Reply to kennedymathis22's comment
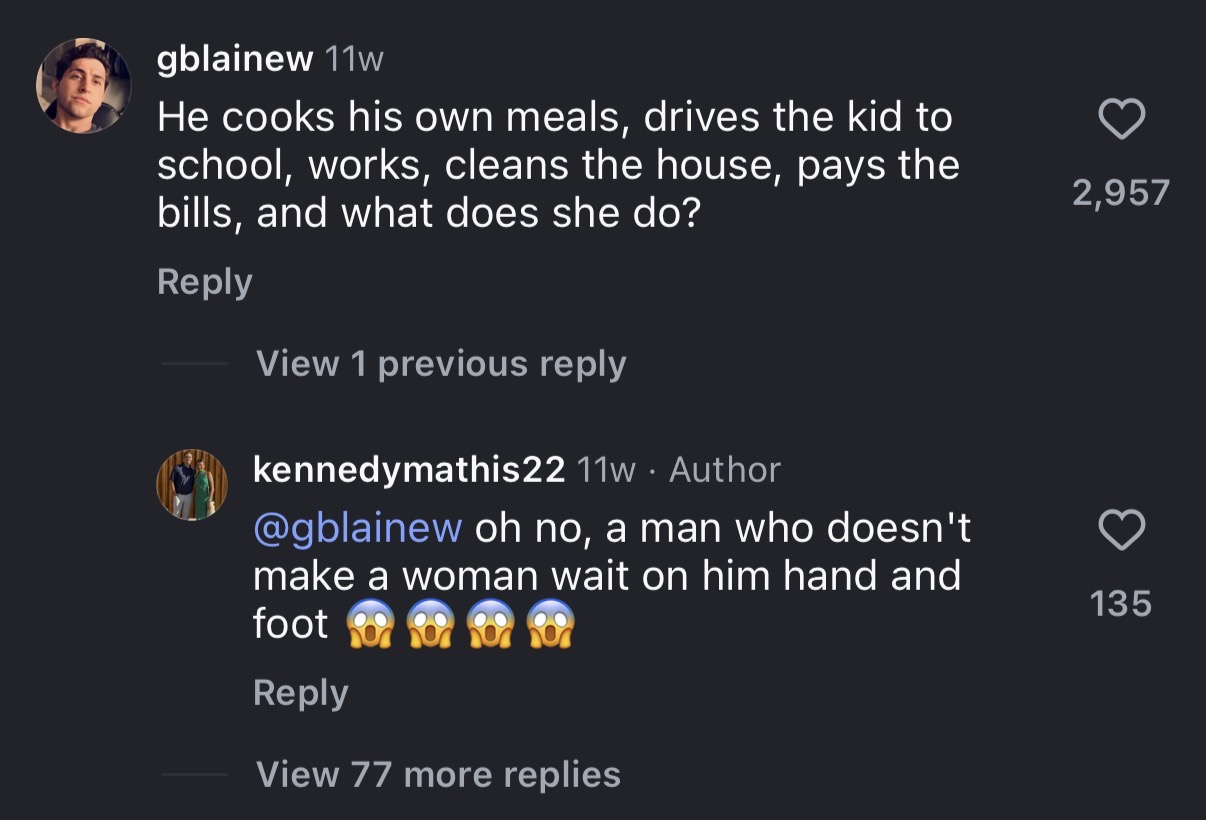The height and width of the screenshot is (820, 1206). 300,692
